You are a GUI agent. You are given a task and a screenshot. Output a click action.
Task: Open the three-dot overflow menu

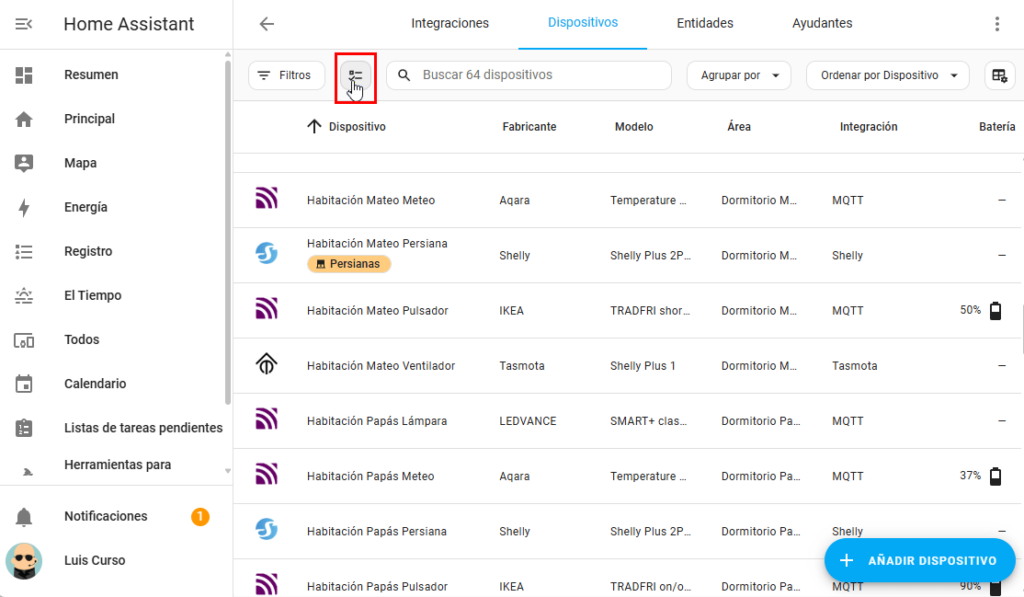tap(996, 24)
